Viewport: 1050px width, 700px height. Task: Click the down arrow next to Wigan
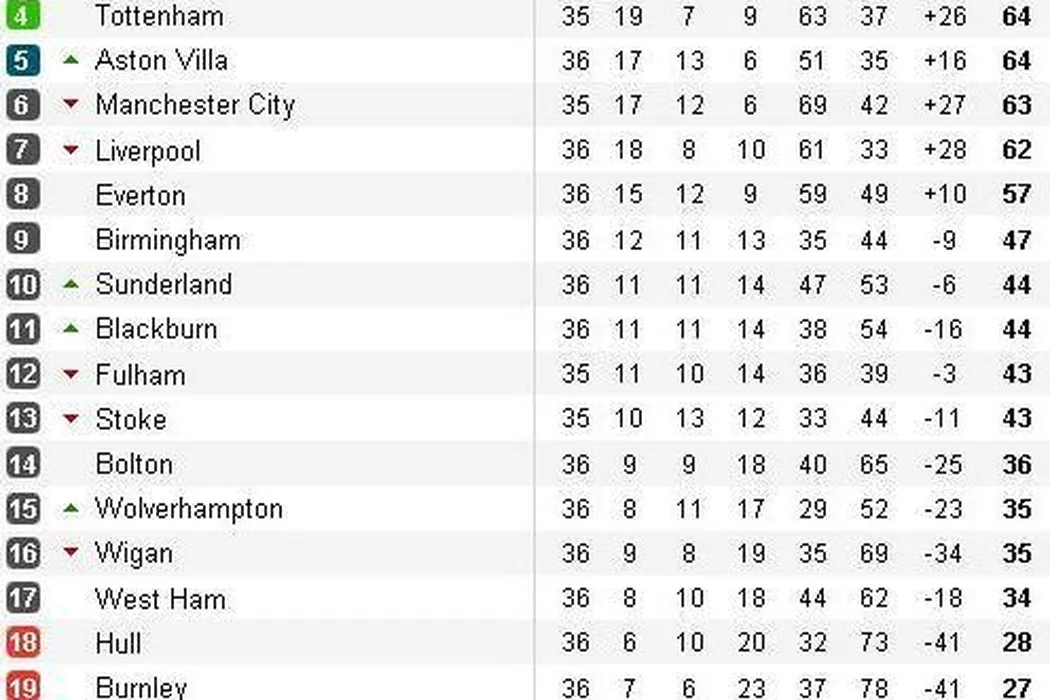click(70, 553)
